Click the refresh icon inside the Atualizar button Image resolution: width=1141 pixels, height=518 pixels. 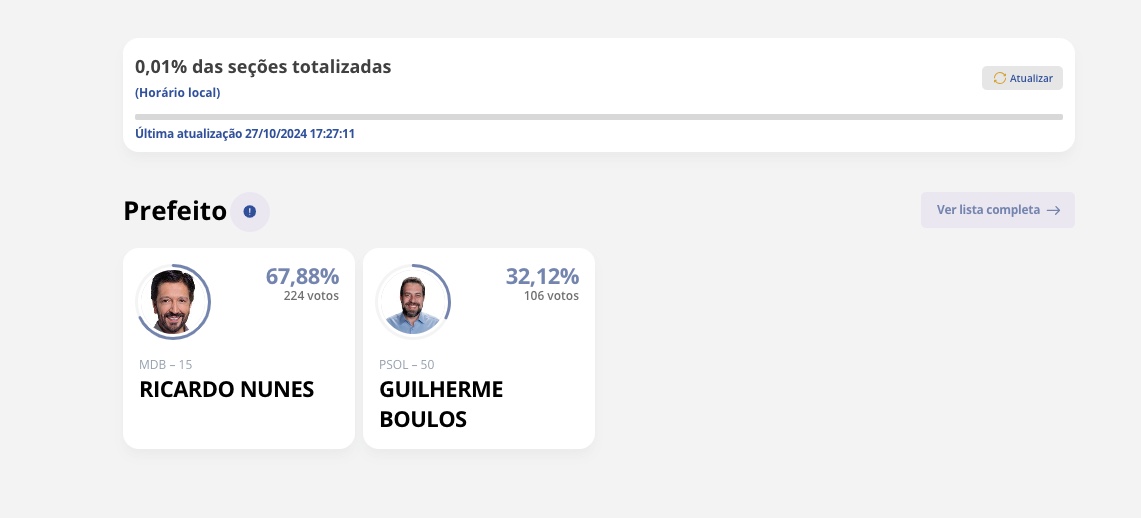(x=999, y=78)
